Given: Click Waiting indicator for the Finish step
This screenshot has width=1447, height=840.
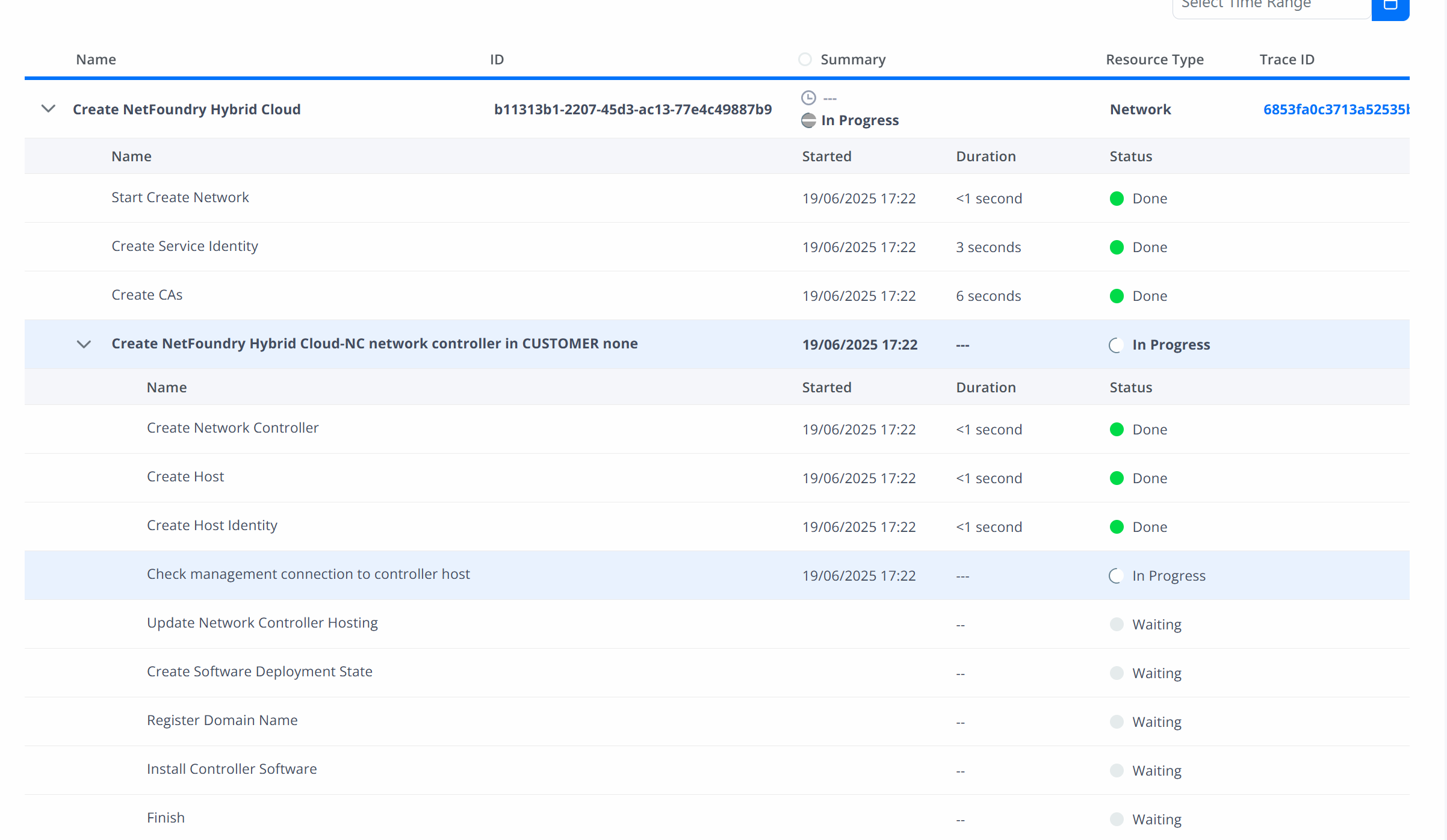Looking at the screenshot, I should 1117,820.
